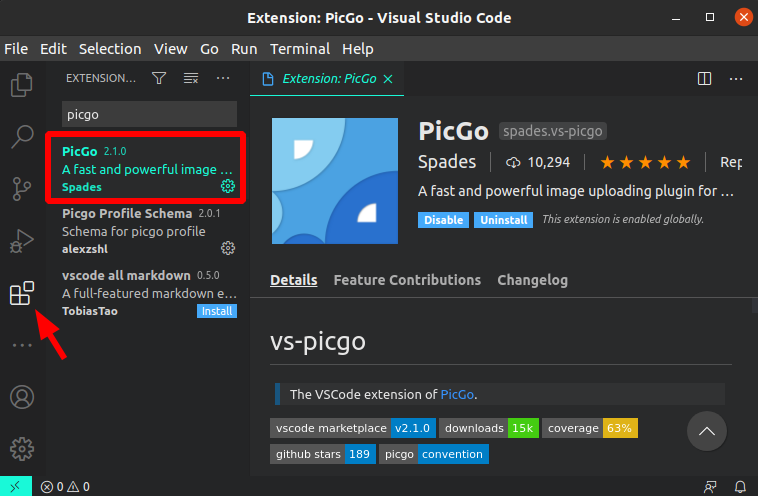Open the Source Control view
758x496 pixels.
click(x=22, y=189)
